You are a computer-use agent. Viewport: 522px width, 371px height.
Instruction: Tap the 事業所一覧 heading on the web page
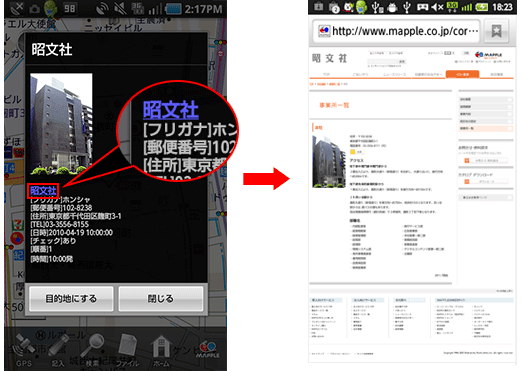point(334,105)
